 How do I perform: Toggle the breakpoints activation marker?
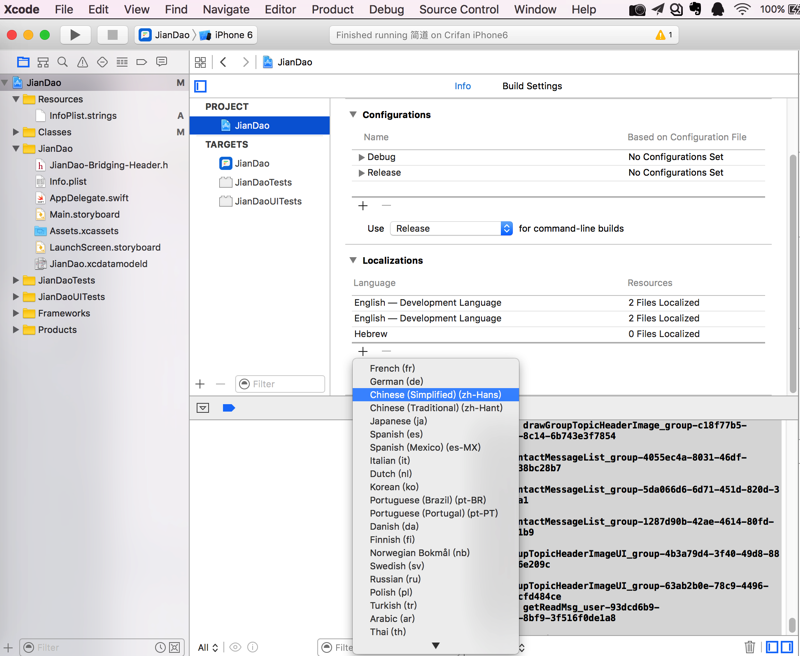click(229, 408)
